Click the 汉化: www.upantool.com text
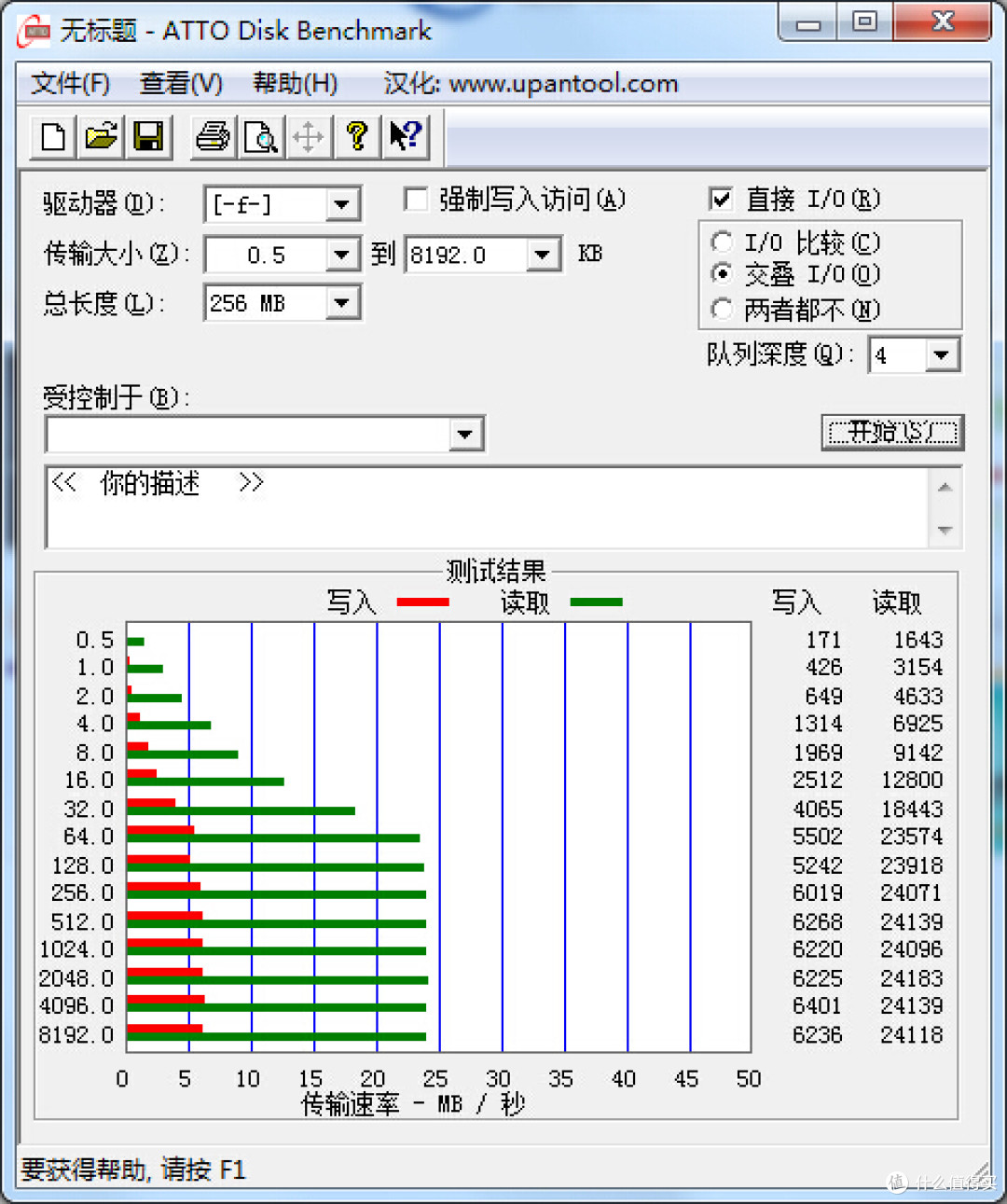The image size is (1007, 1204). (531, 84)
